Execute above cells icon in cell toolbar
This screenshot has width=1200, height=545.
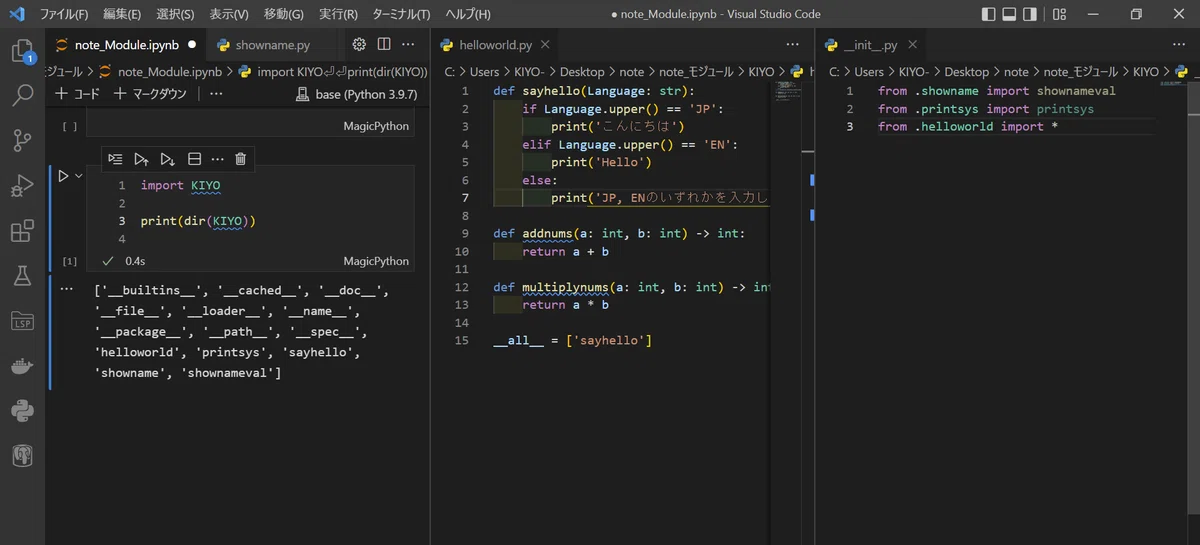coord(141,159)
